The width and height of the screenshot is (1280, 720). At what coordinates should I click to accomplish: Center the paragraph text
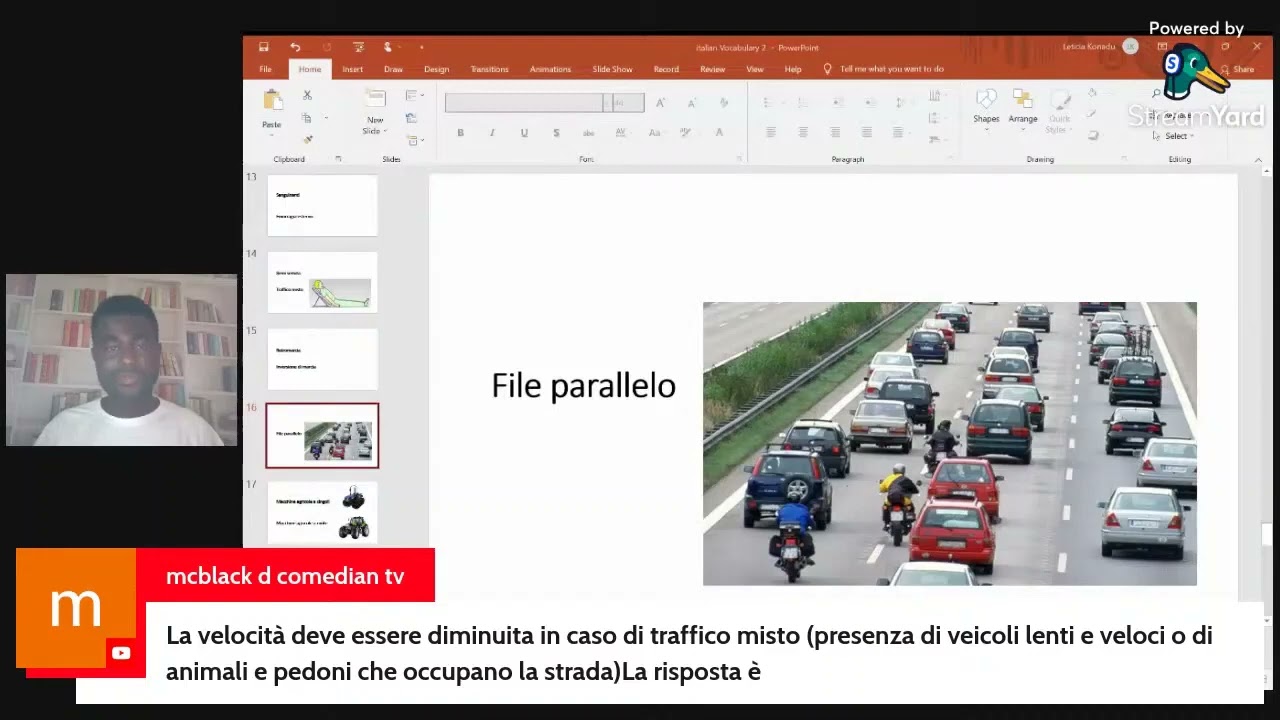pos(803,132)
